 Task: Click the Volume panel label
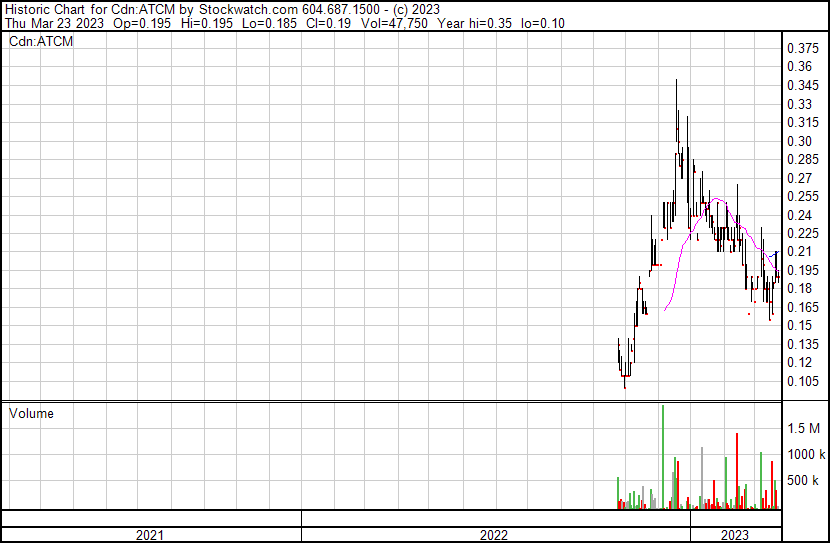(x=31, y=413)
